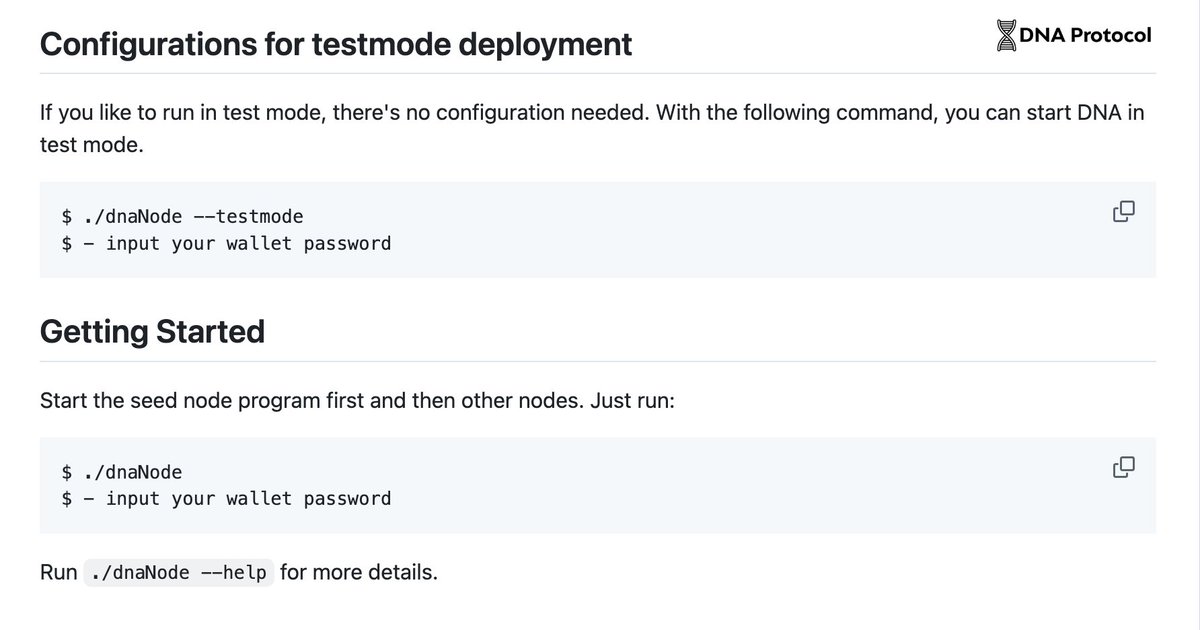The height and width of the screenshot is (630, 1200).
Task: Copy the testmode command code block
Action: coord(1123,211)
